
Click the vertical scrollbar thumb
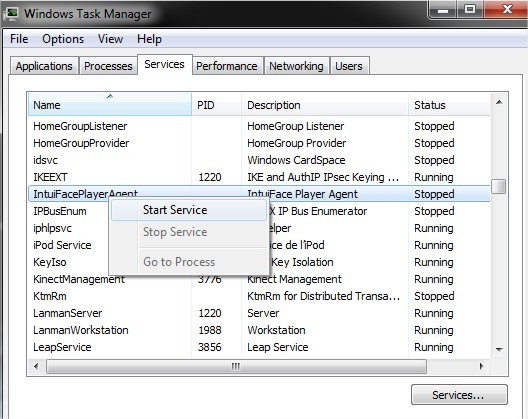499,186
